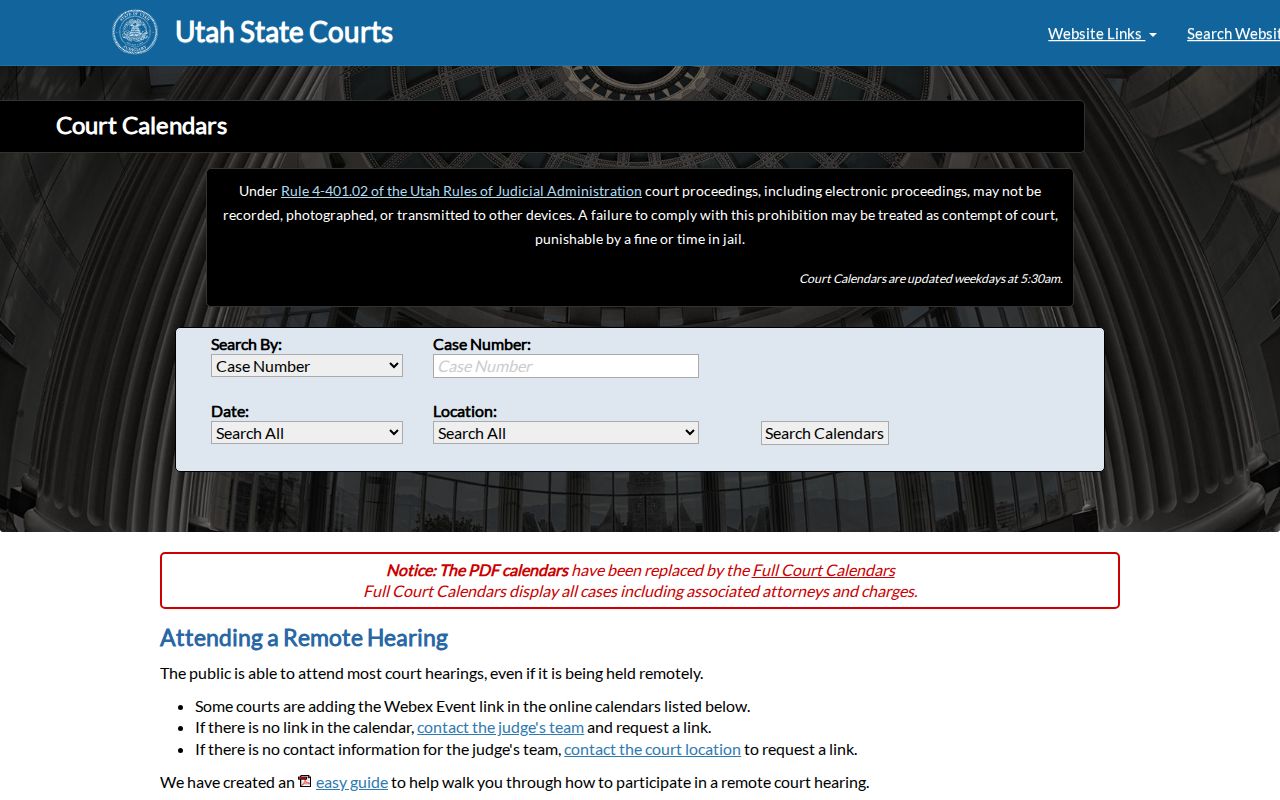The image size is (1280, 800).
Task: Click the 'Date:' label
Action: [x=230, y=411]
